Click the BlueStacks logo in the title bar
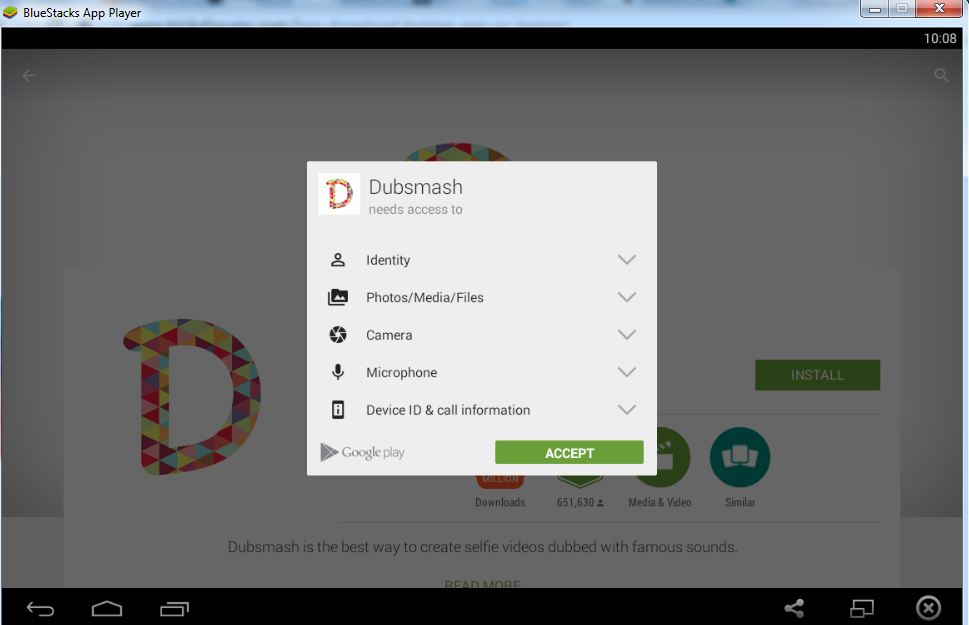This screenshot has width=969, height=625. pyautogui.click(x=10, y=12)
